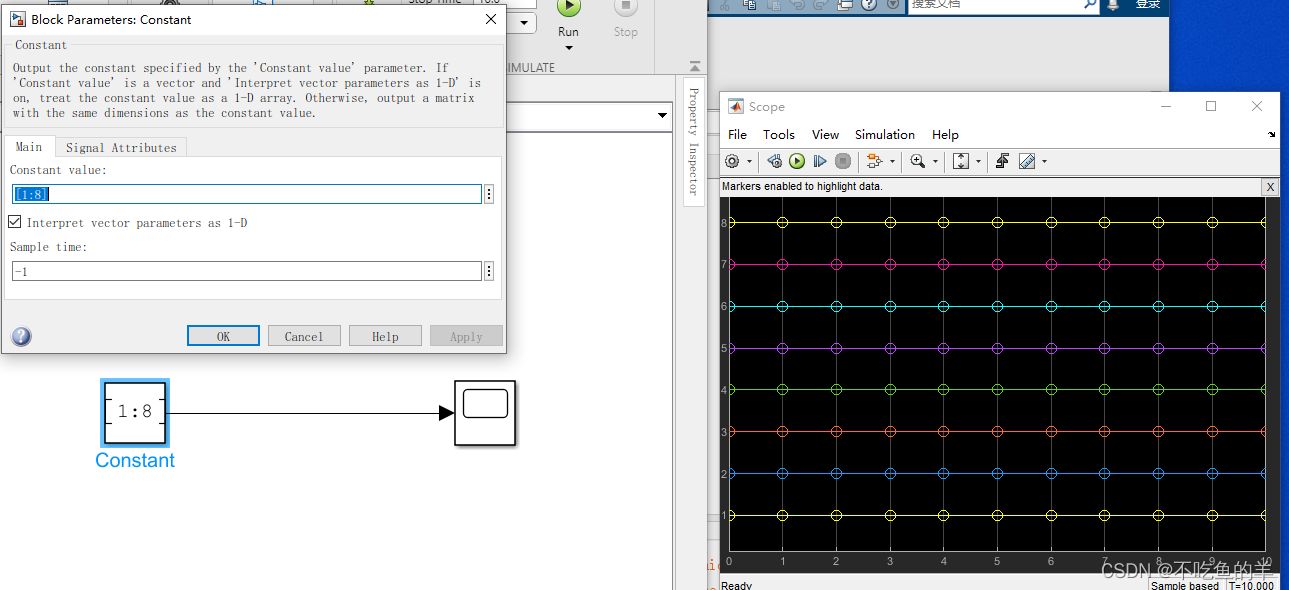Expand scale axes dropdown arrow

click(x=978, y=161)
